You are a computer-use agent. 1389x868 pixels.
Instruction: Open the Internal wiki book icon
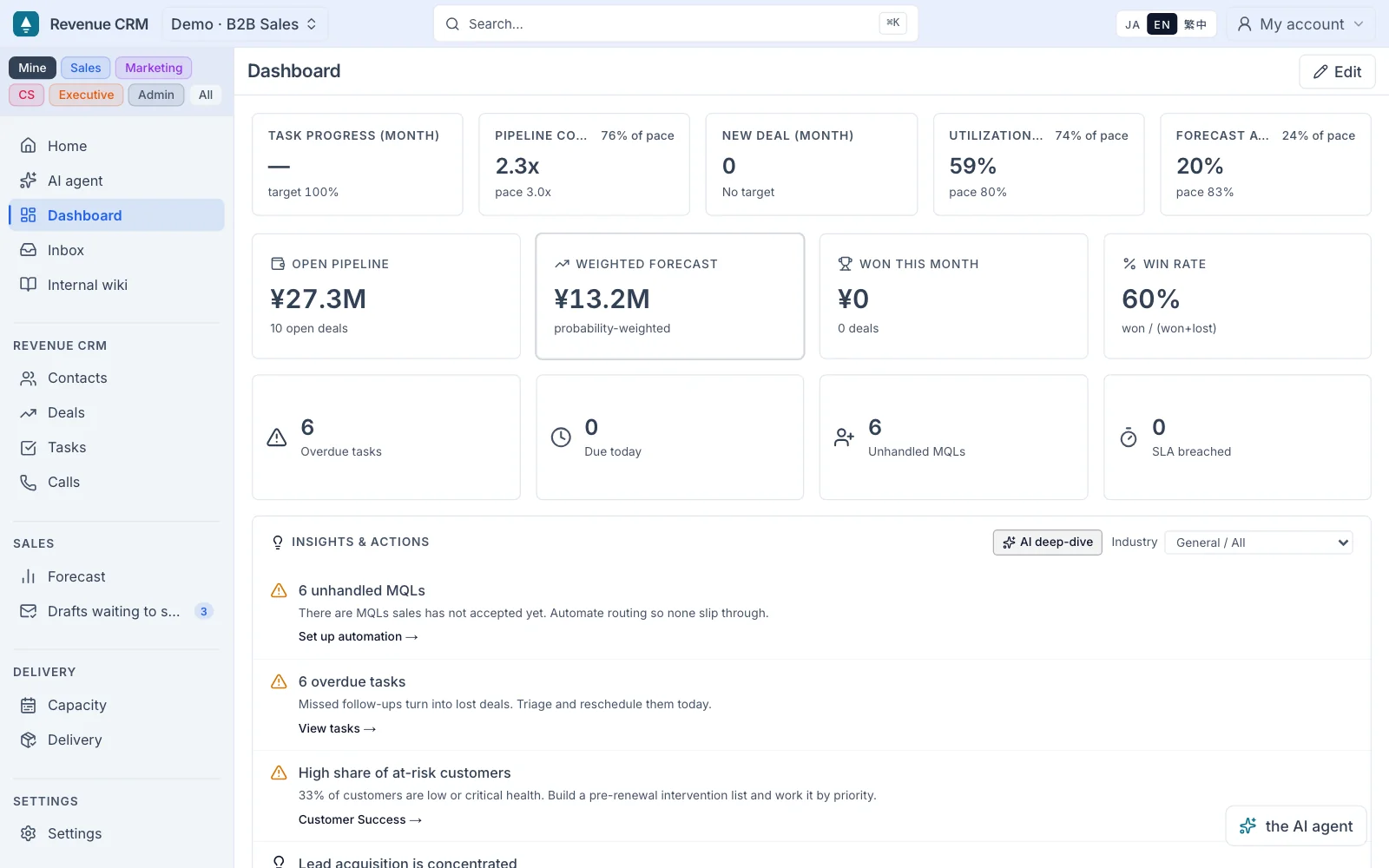[29, 285]
